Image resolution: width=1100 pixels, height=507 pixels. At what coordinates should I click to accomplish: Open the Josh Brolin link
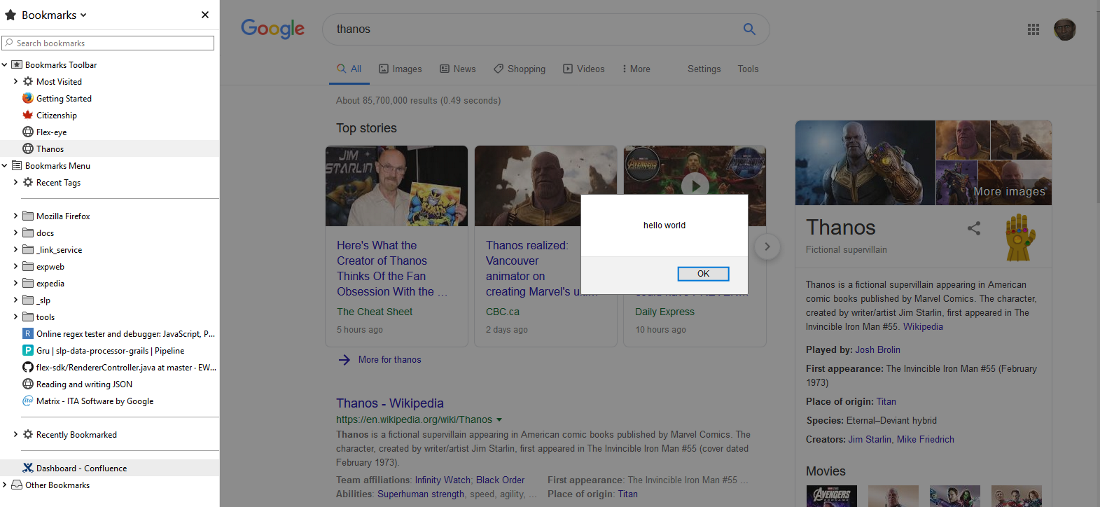[x=878, y=350]
